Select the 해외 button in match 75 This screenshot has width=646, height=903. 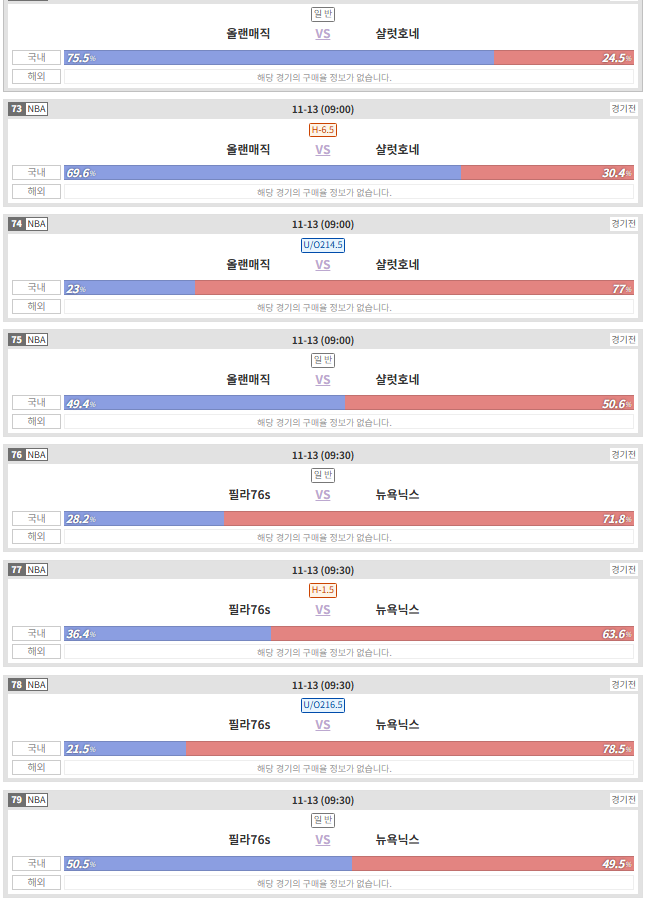click(x=36, y=421)
